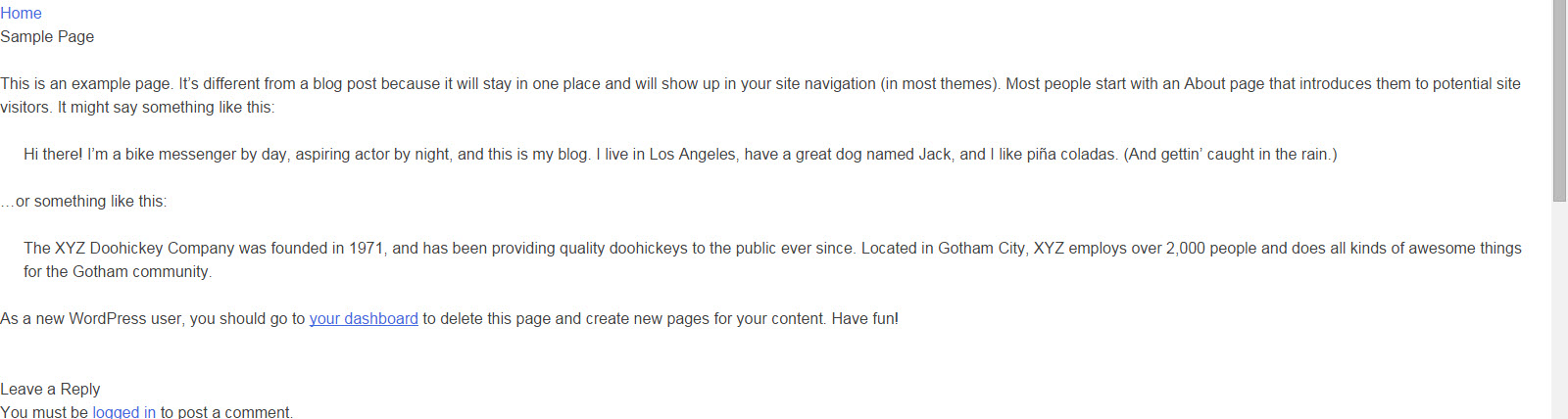Viewport: 1568px width, 419px height.
Task: Click 'As a new WordPress user' text
Action: (x=93, y=318)
